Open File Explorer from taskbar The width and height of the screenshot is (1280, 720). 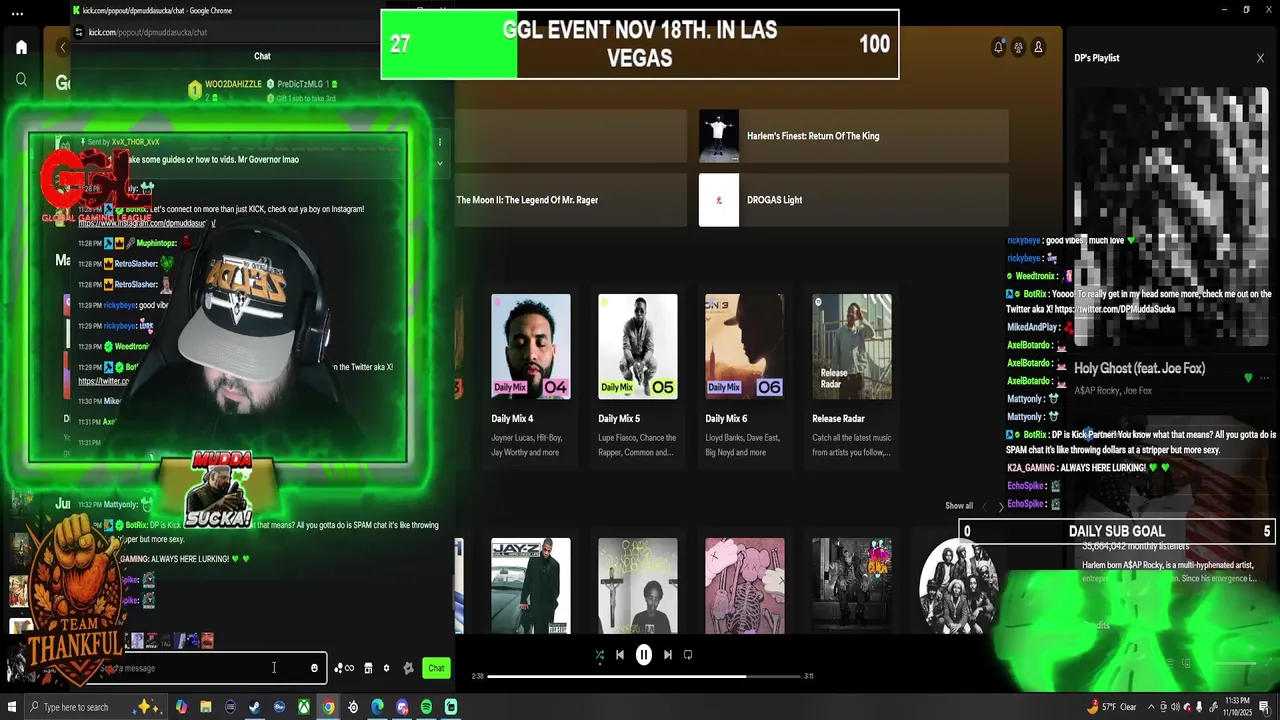pyautogui.click(x=205, y=707)
